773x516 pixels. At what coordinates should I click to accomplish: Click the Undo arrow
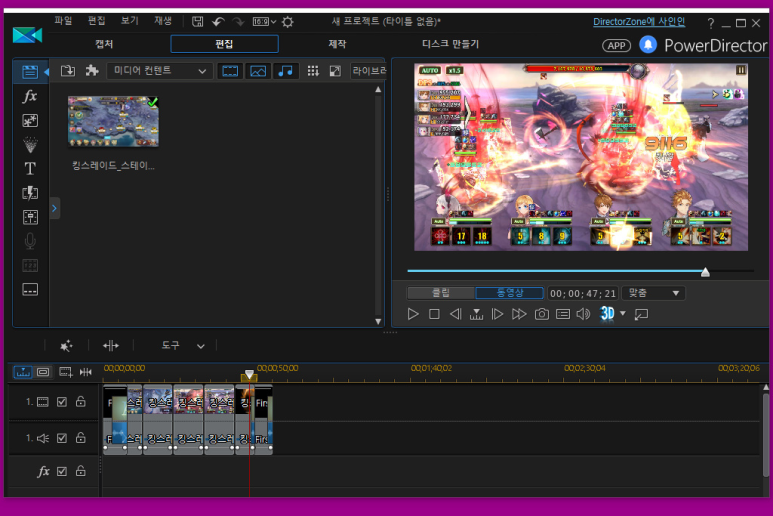tap(218, 22)
